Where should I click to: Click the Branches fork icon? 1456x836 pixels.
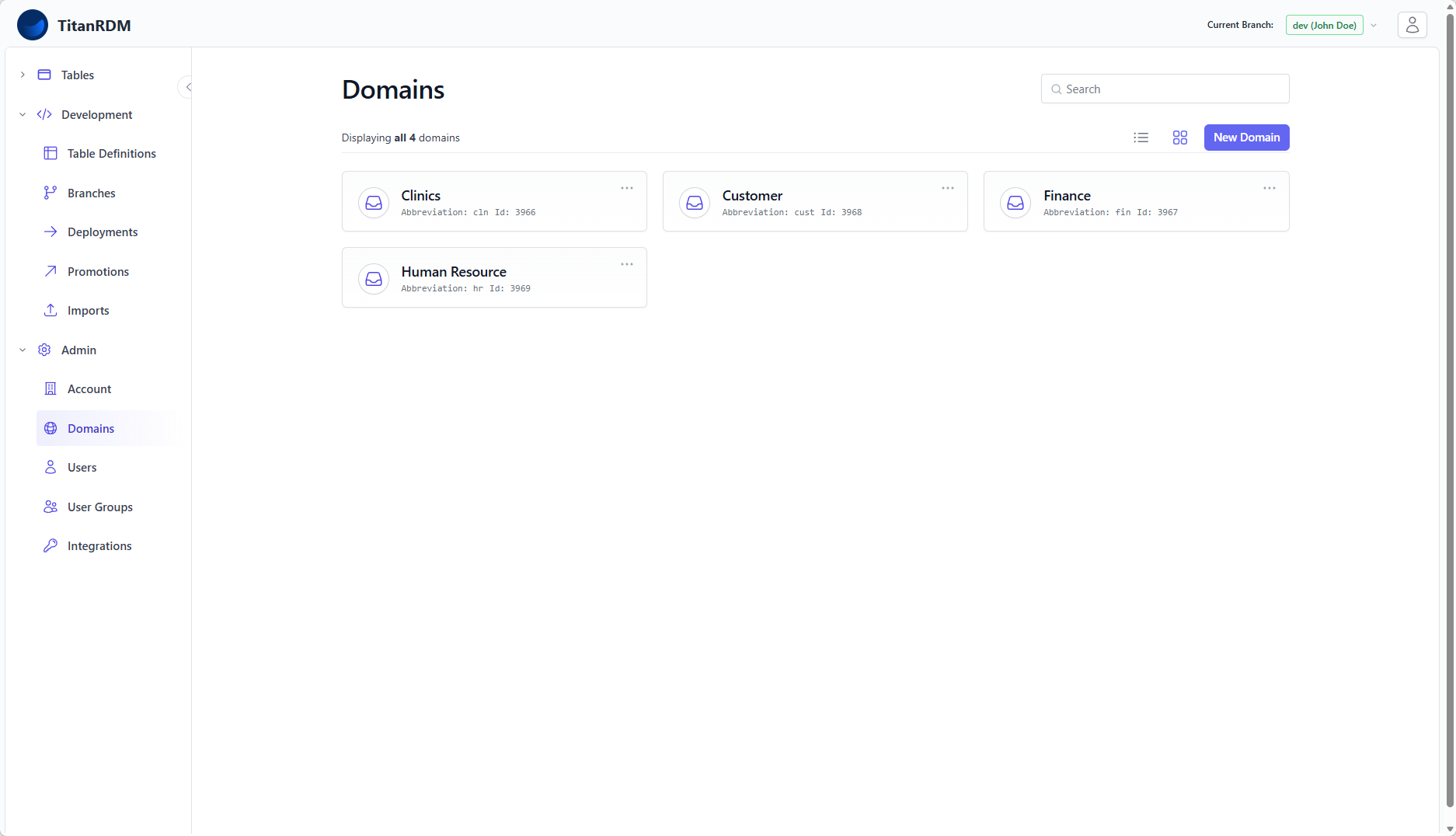tap(51, 193)
